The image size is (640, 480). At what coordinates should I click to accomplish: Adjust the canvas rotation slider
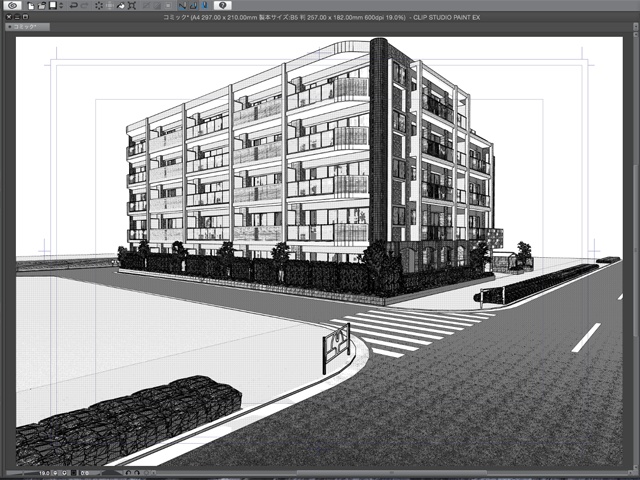point(112,473)
